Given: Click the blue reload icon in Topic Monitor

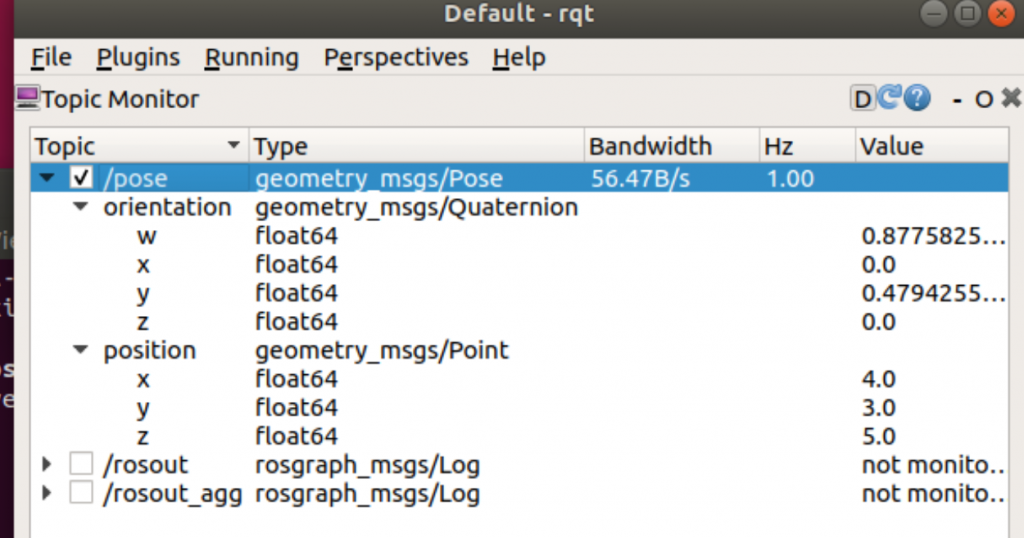Looking at the screenshot, I should point(888,98).
